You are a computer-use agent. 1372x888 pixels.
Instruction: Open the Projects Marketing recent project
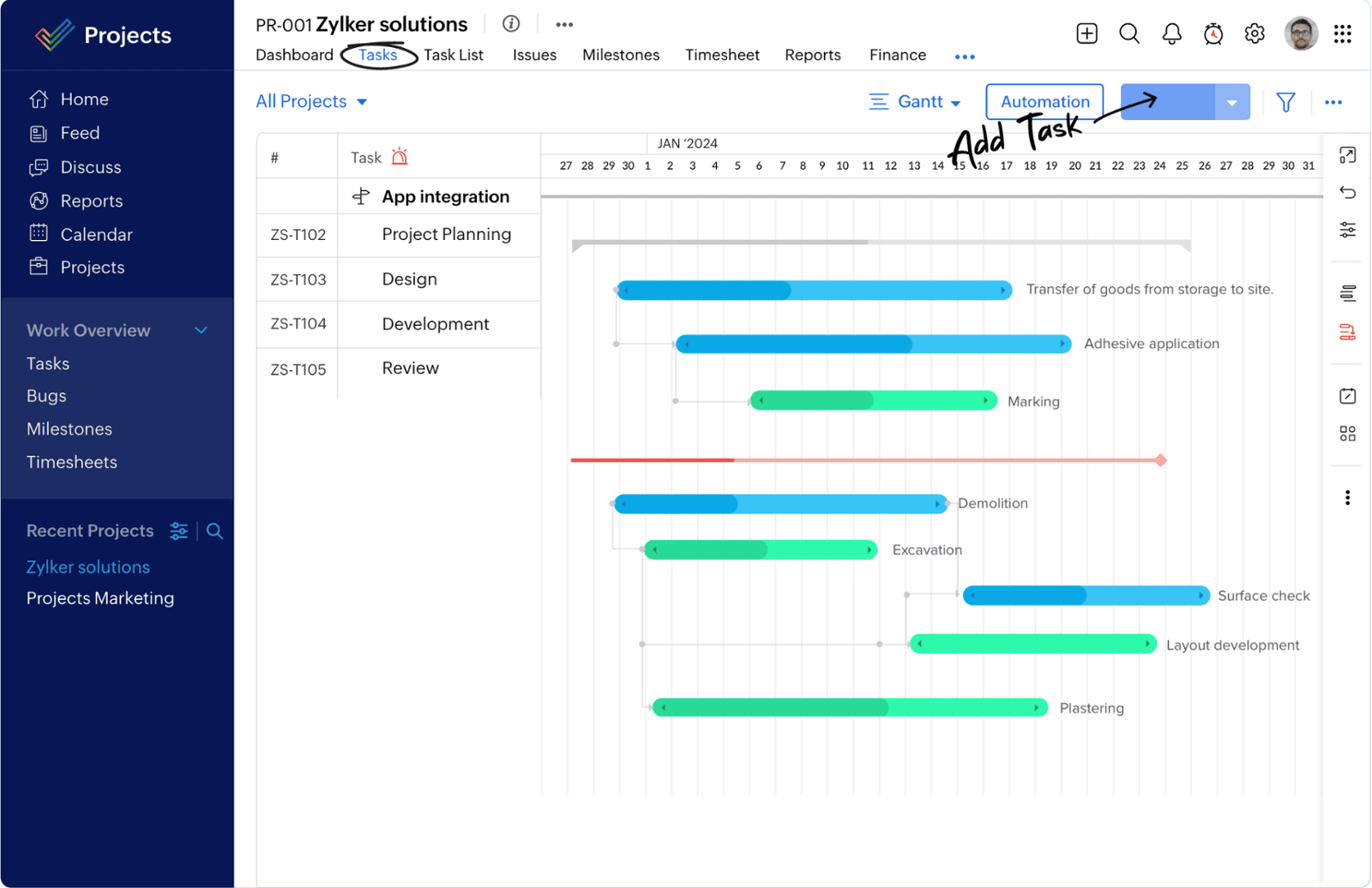pos(100,598)
